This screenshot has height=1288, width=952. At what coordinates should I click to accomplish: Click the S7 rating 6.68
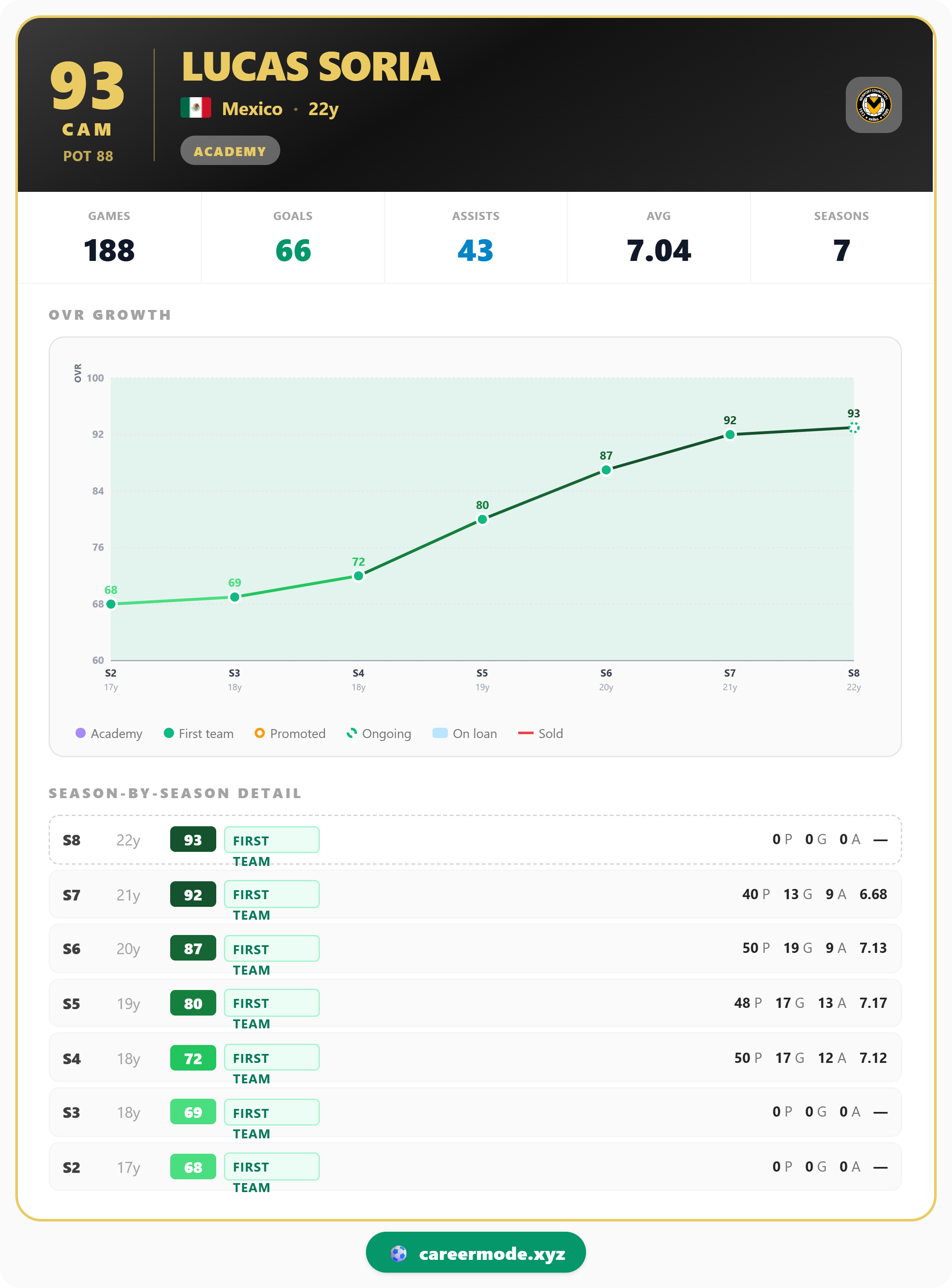(873, 894)
